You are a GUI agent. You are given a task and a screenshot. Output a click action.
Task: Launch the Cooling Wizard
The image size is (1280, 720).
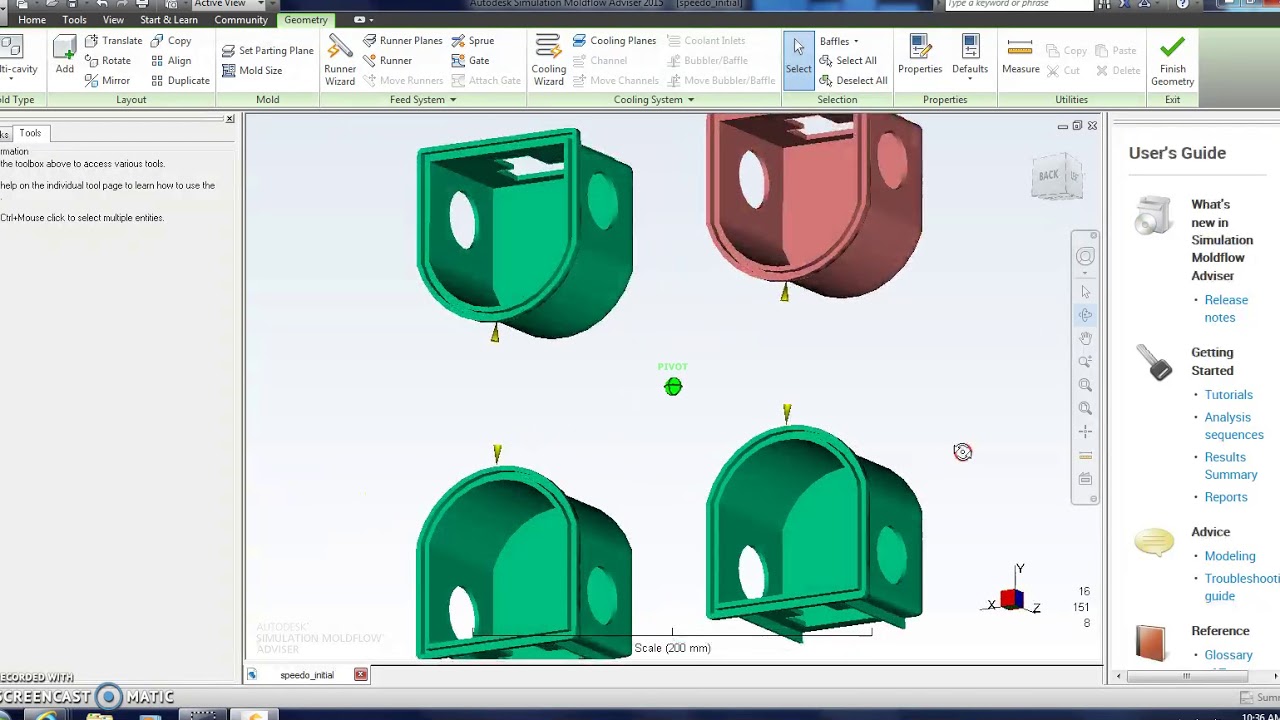548,60
